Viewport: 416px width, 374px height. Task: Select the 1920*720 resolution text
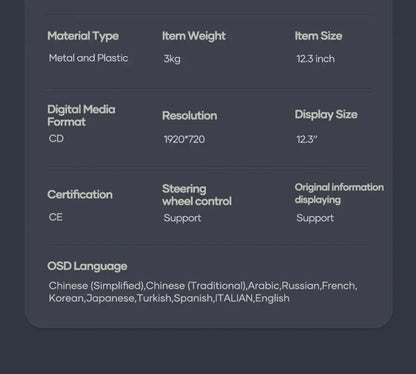click(x=184, y=139)
